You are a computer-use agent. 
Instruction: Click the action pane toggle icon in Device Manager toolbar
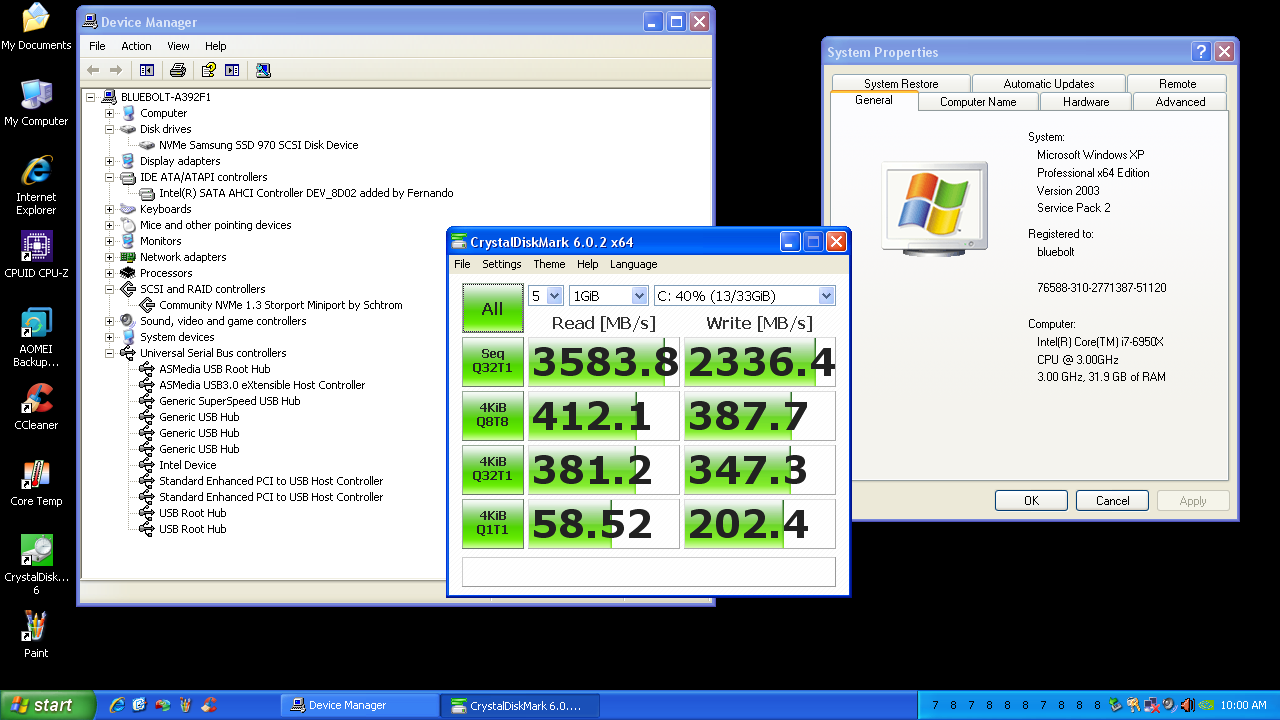pyautogui.click(x=232, y=70)
